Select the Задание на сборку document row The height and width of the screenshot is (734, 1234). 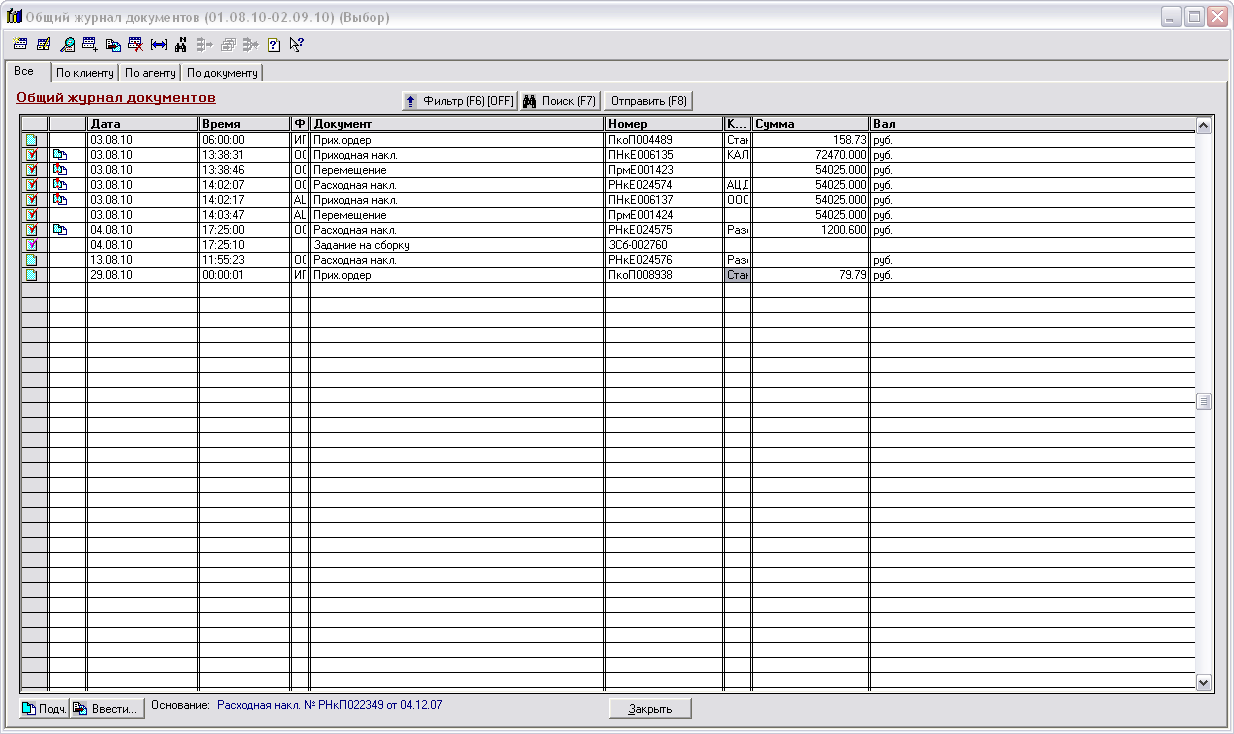[x=361, y=245]
